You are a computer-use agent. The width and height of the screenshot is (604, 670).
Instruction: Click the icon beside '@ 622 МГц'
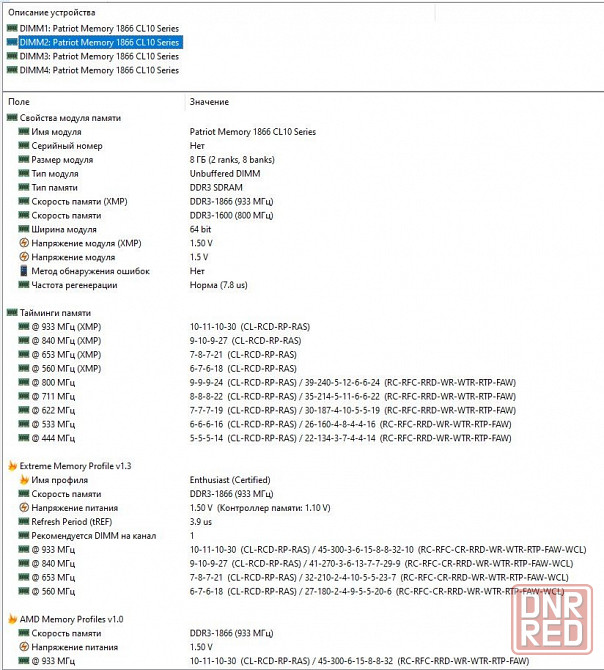pyautogui.click(x=24, y=410)
